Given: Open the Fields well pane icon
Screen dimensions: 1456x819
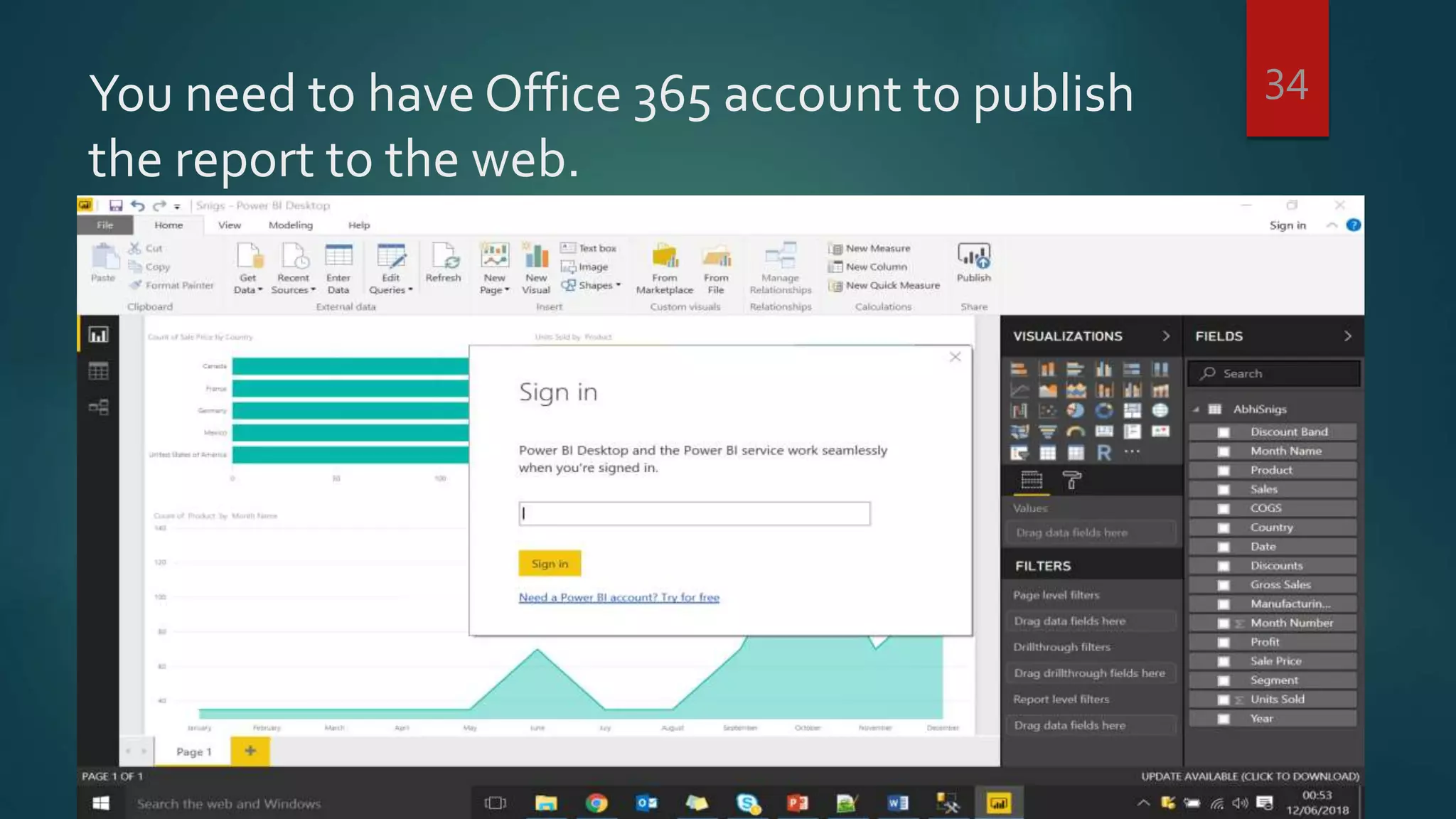Looking at the screenshot, I should pos(1032,481).
